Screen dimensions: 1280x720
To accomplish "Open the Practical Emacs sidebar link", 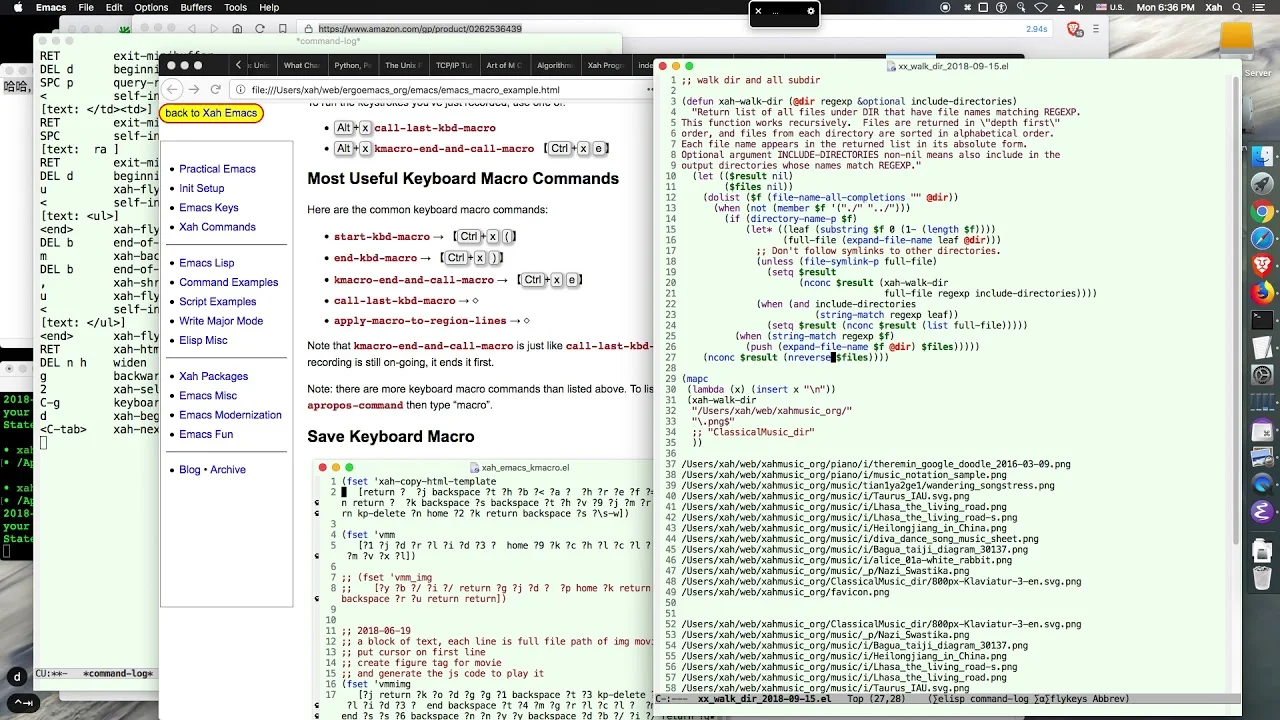I will (x=217, y=169).
